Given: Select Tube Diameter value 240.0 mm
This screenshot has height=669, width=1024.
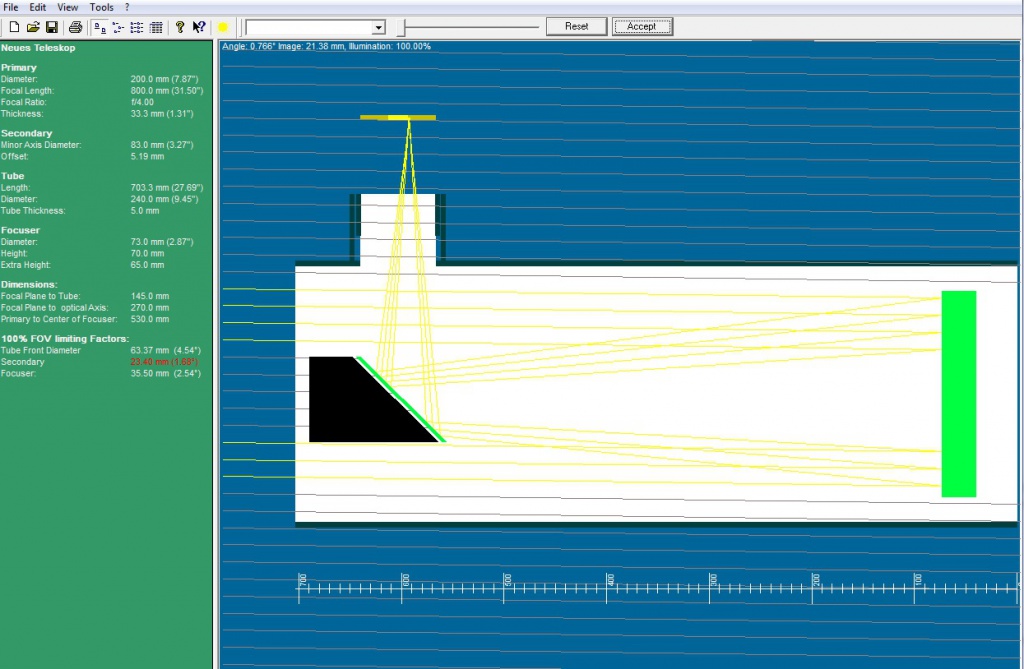Looking at the screenshot, I should pyautogui.click(x=164, y=199).
